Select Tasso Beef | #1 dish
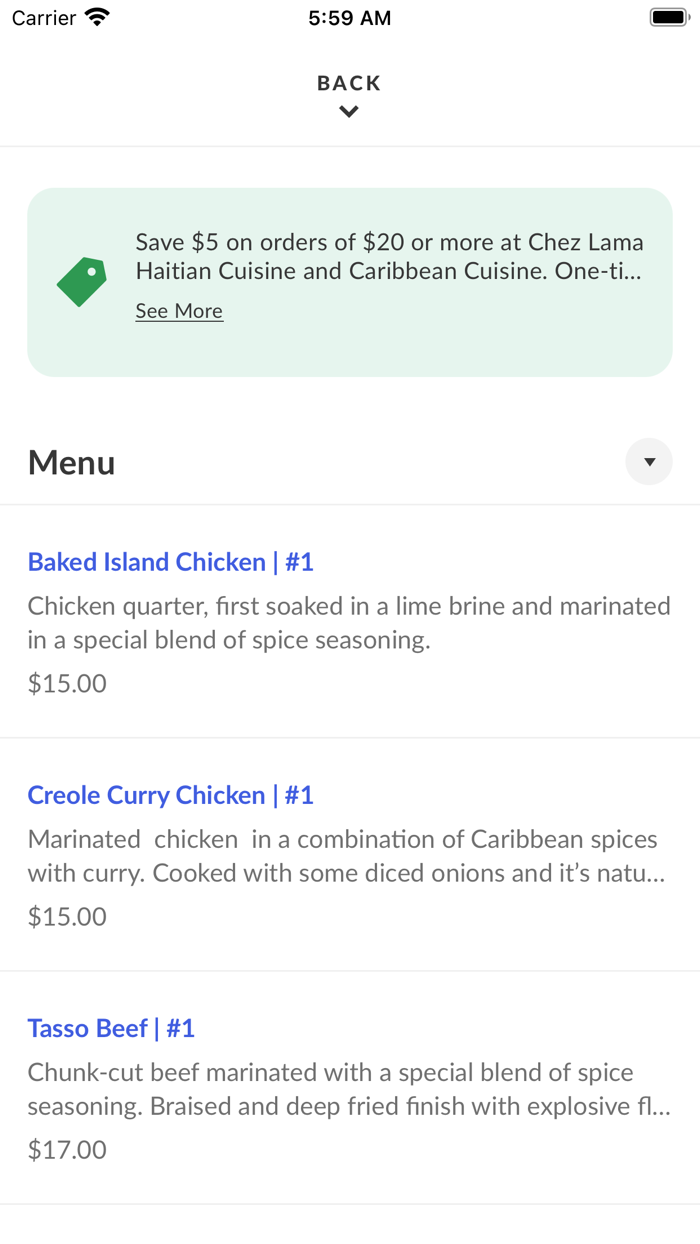 tap(111, 1027)
